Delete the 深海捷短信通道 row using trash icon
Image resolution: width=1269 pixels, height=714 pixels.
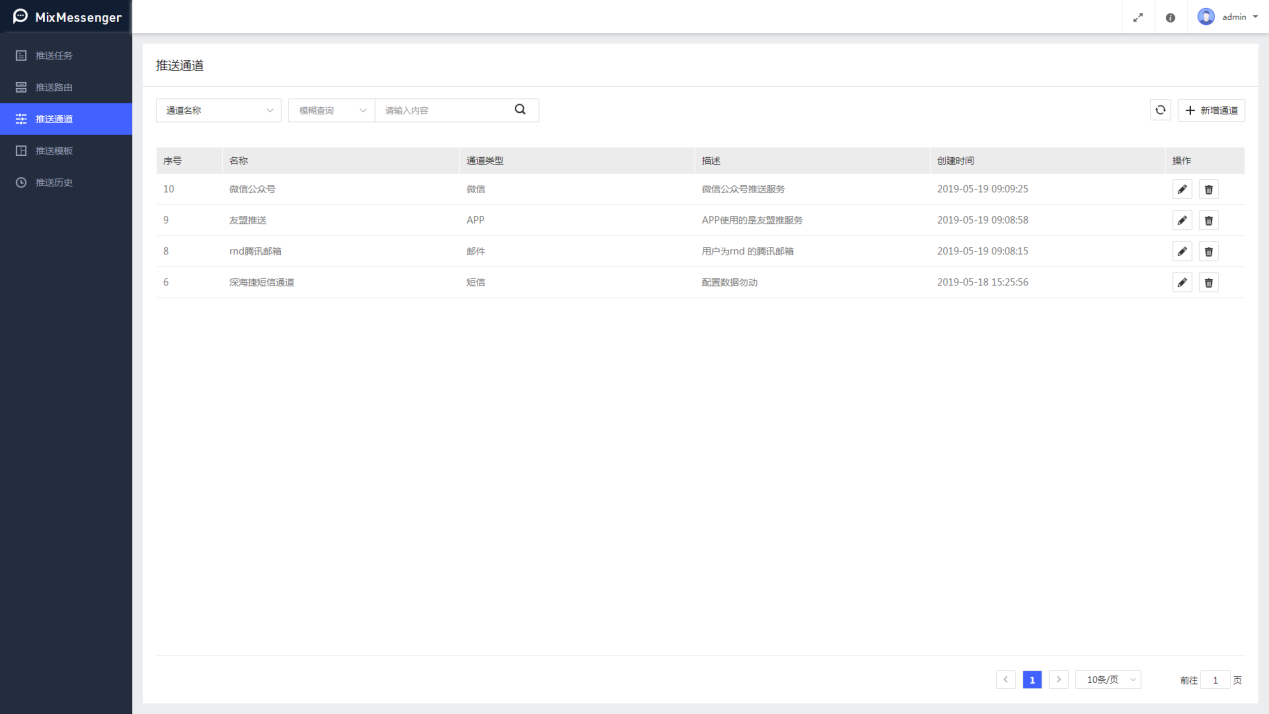point(1208,282)
